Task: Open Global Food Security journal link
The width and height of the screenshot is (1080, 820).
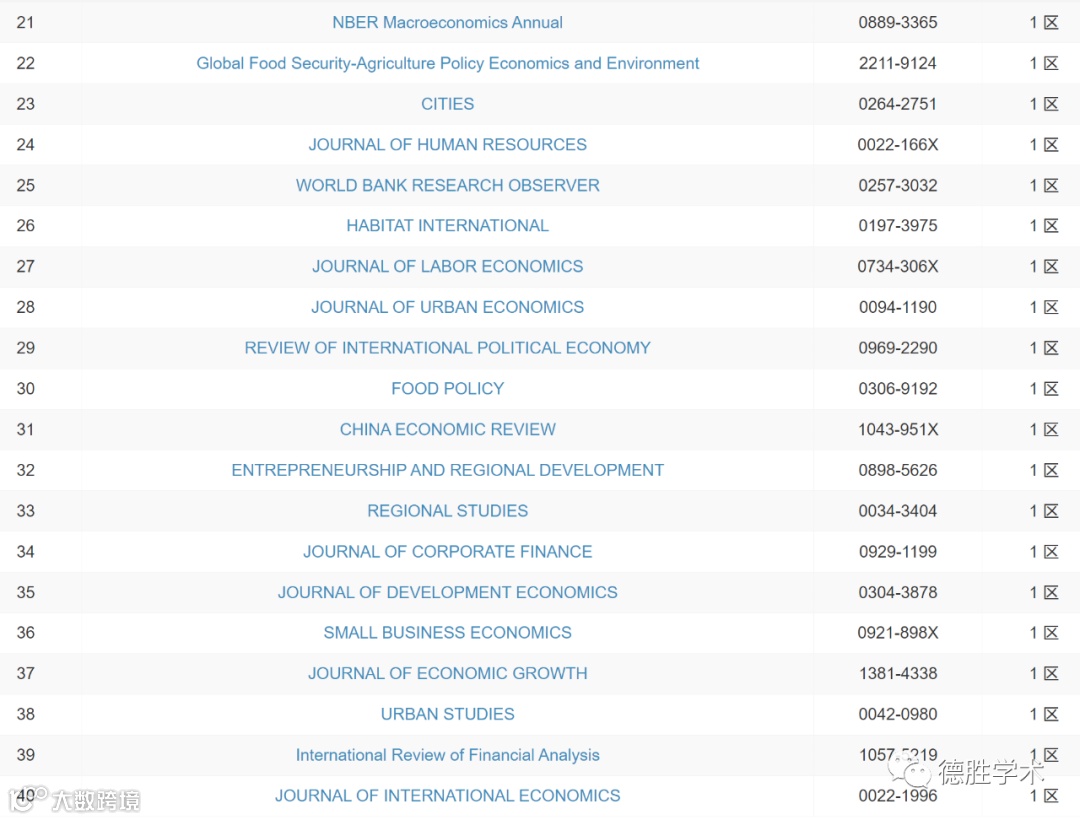Action: click(448, 63)
